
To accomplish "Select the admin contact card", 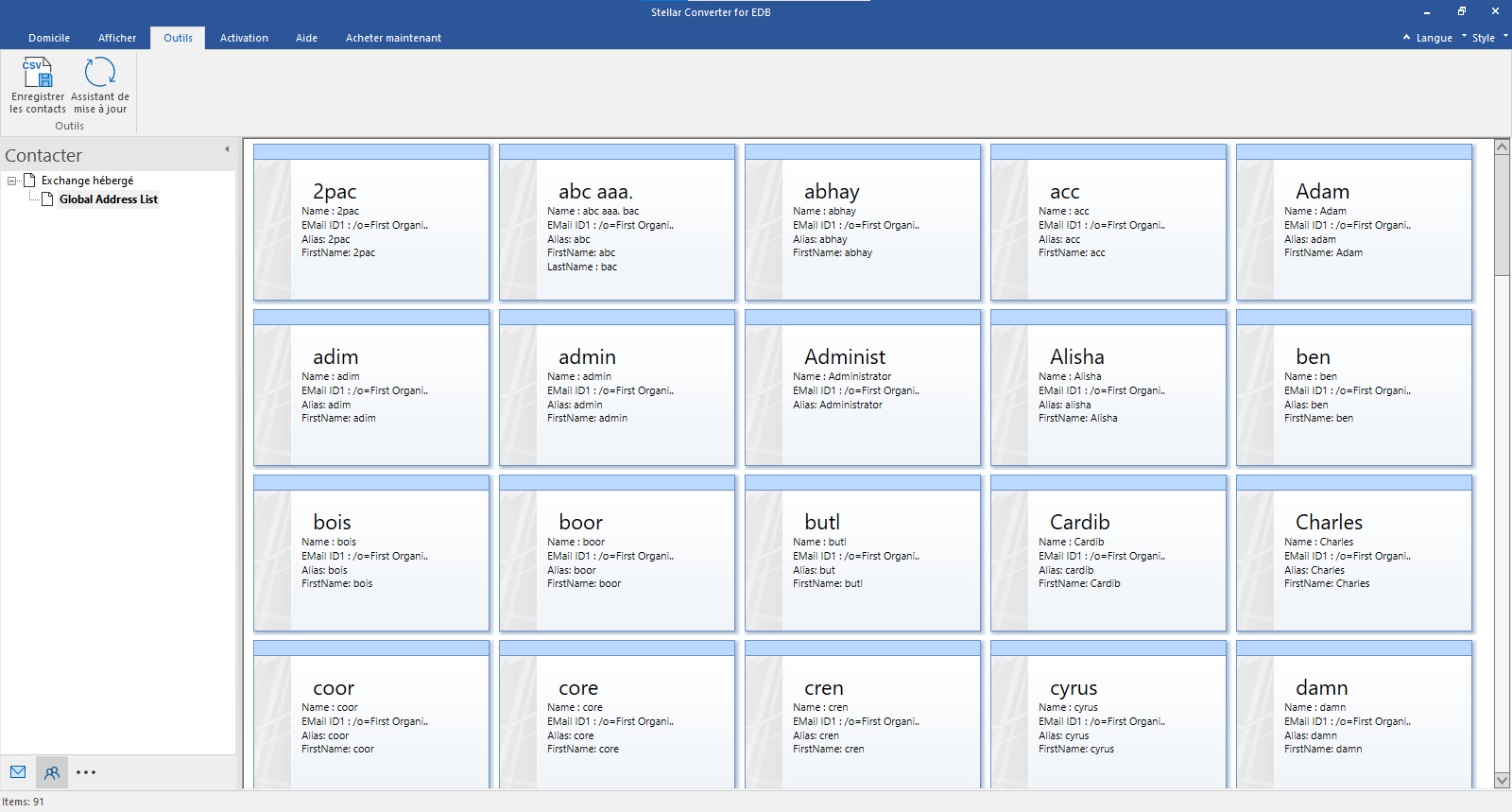I will coord(617,388).
